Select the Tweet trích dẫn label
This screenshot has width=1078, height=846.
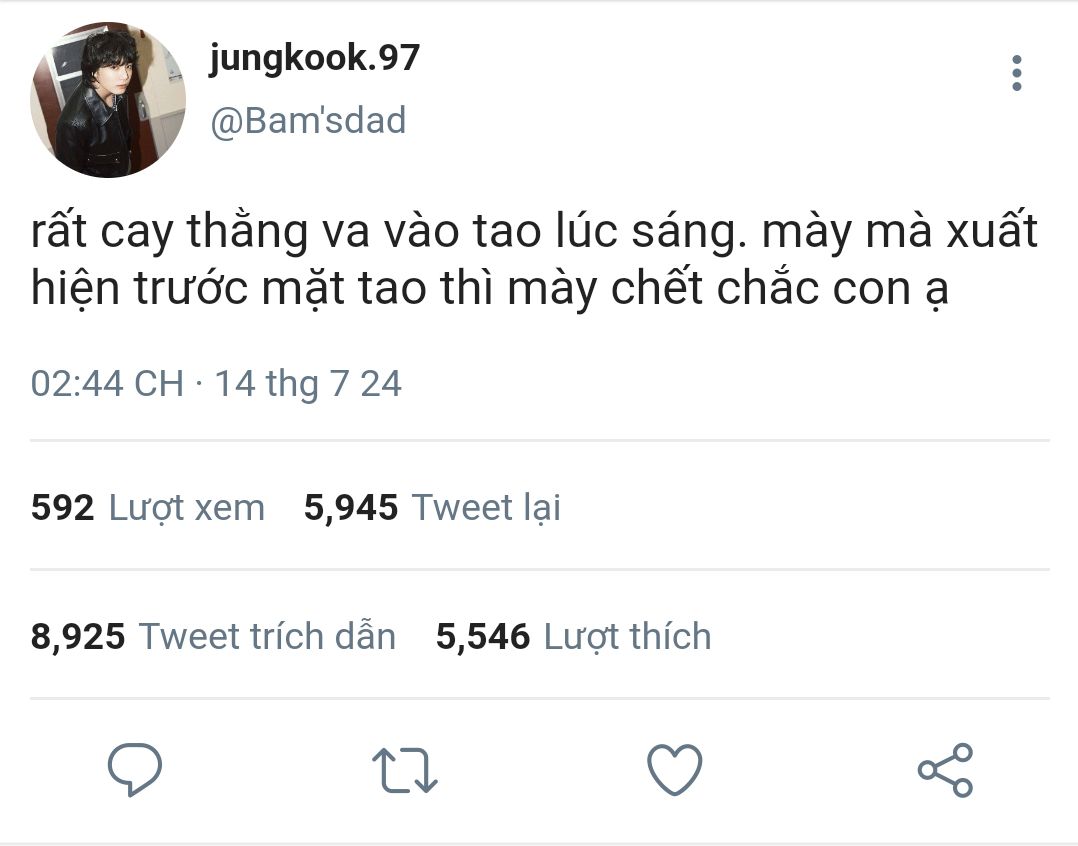[267, 636]
